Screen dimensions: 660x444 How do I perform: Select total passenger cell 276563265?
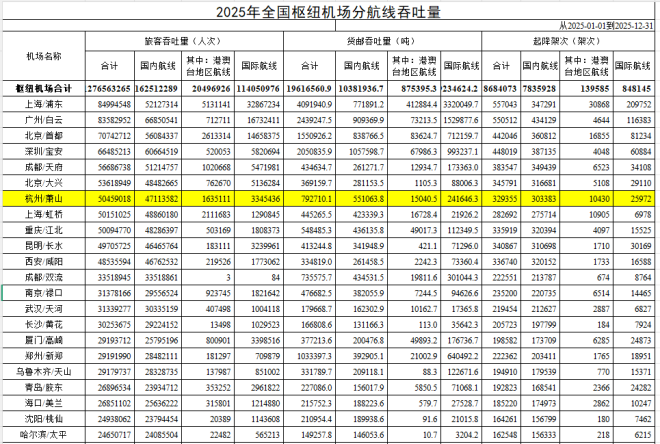pos(110,88)
